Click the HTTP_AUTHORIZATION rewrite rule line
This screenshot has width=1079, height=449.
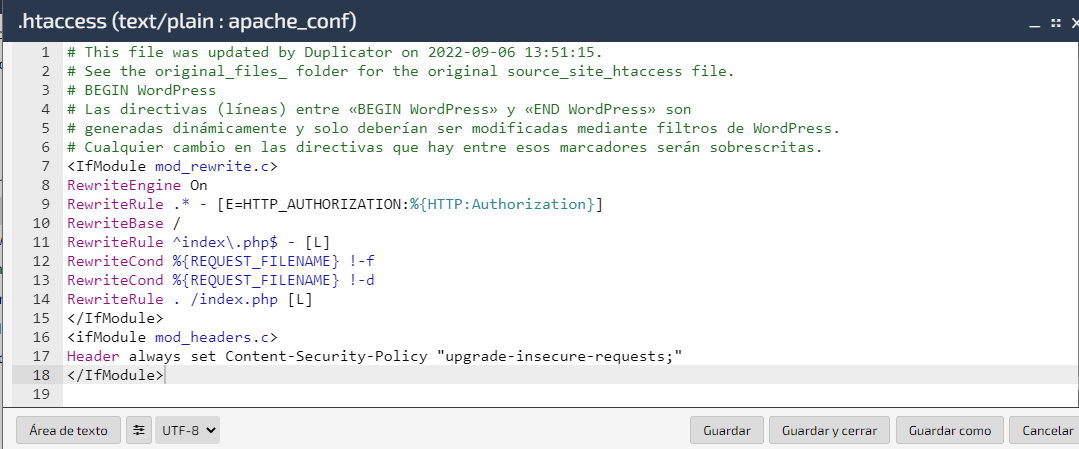(334, 204)
